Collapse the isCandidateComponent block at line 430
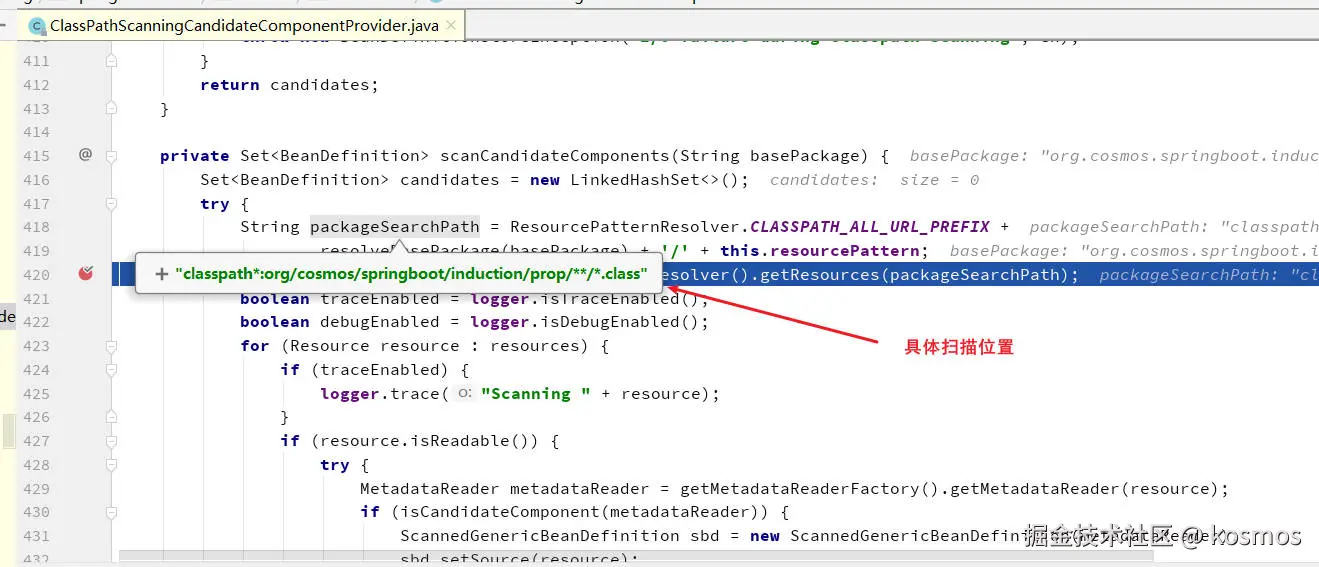 (x=112, y=512)
